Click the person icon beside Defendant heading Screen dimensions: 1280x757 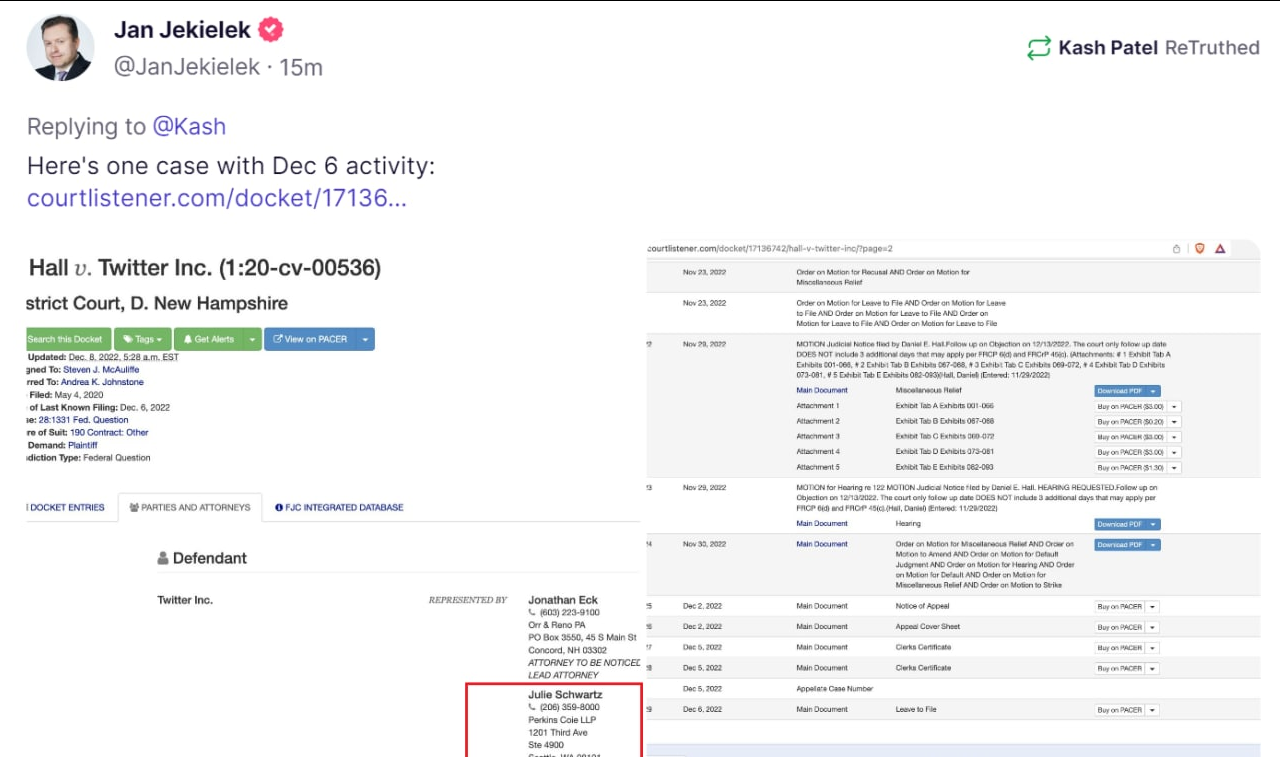point(163,558)
